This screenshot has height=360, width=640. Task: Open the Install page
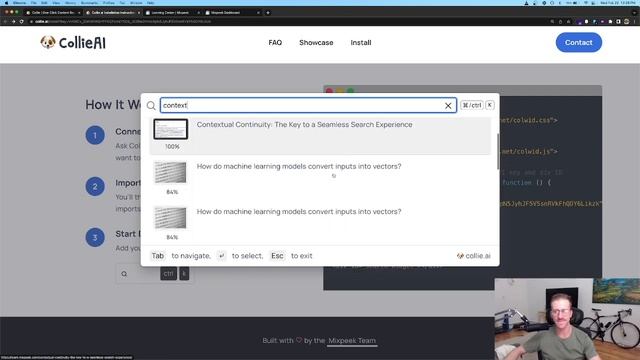coord(361,42)
